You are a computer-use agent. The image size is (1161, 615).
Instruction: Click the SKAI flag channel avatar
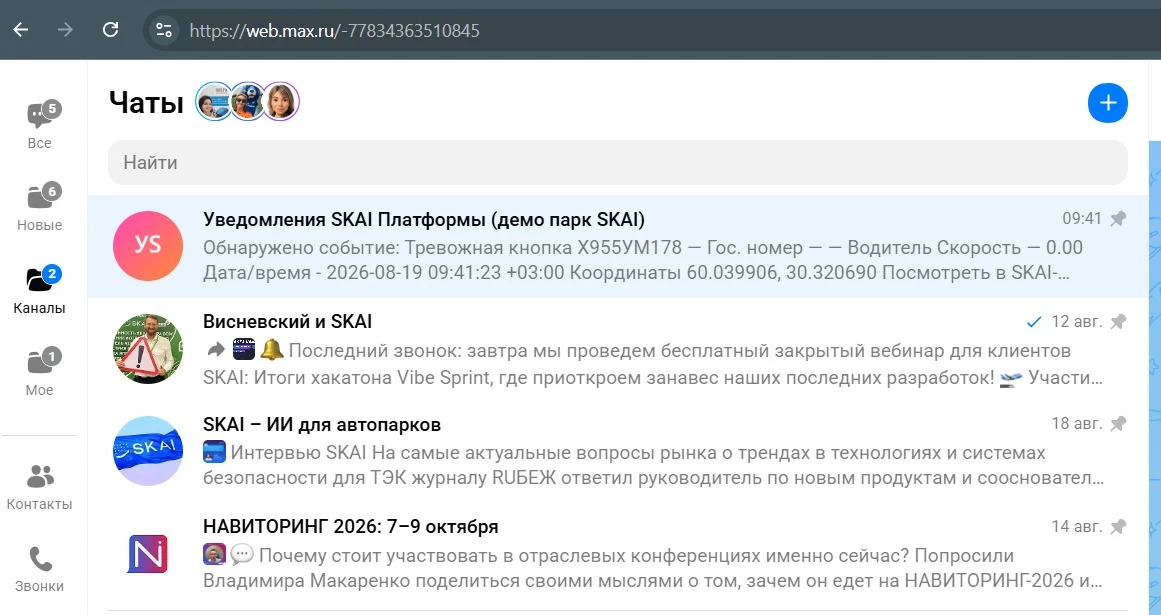(x=148, y=451)
